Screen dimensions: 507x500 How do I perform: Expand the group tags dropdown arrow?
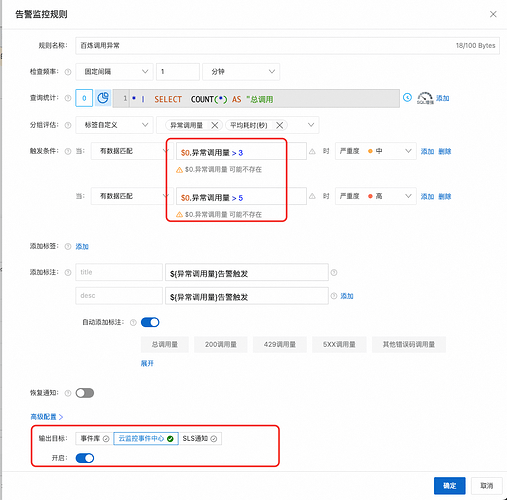[311, 125]
